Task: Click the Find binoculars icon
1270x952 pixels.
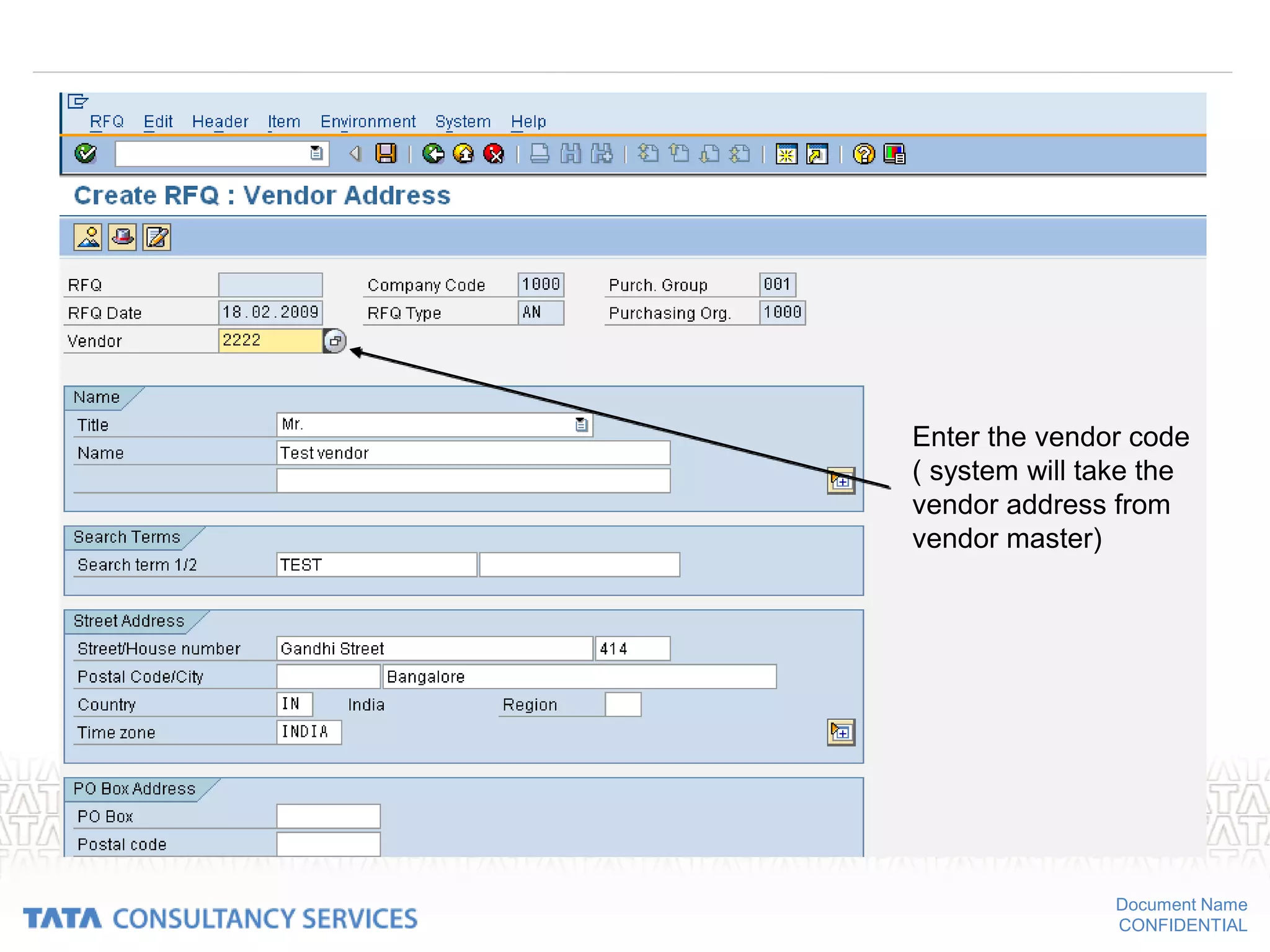Action: 571,153
